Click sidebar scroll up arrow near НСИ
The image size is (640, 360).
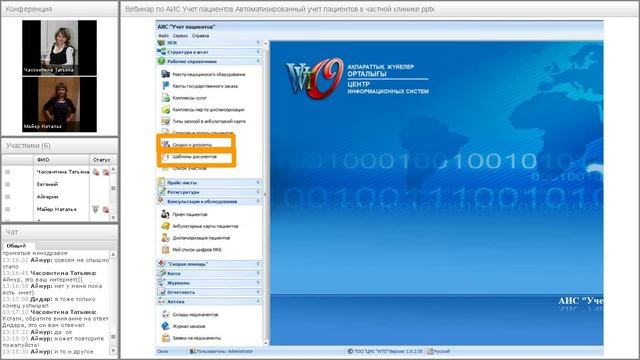pos(266,43)
